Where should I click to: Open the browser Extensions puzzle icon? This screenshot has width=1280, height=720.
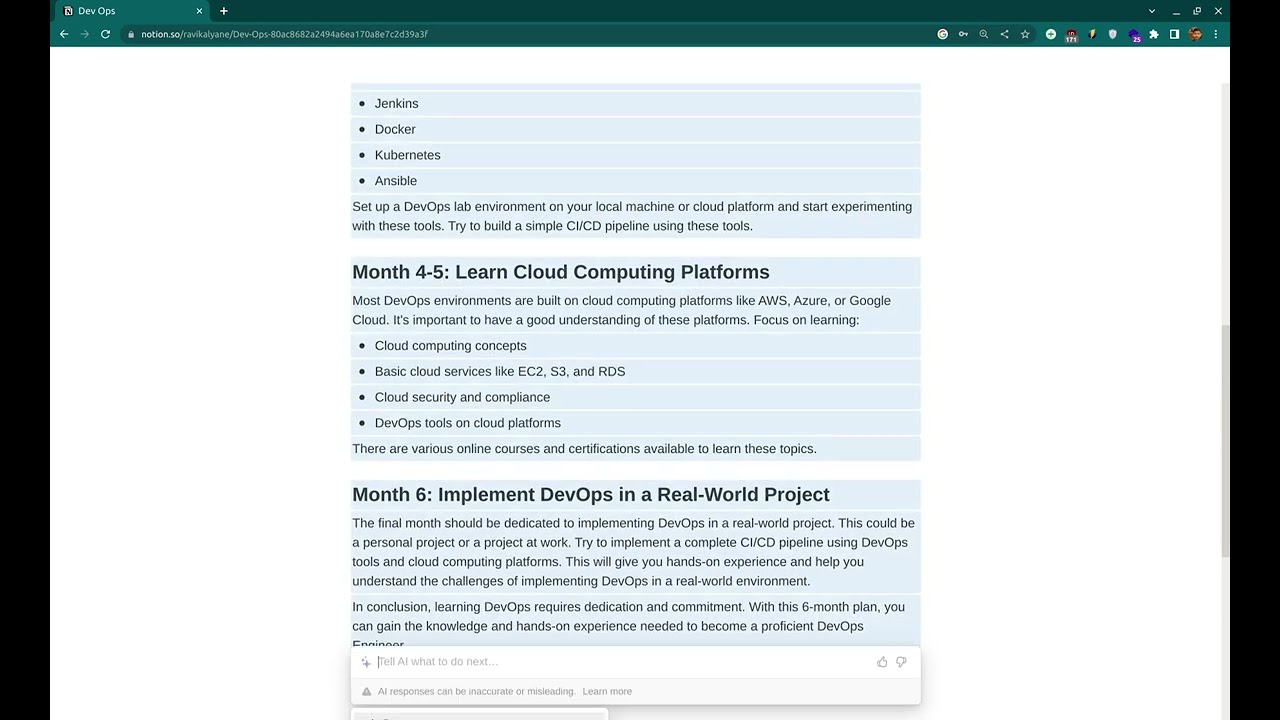pyautogui.click(x=1154, y=34)
